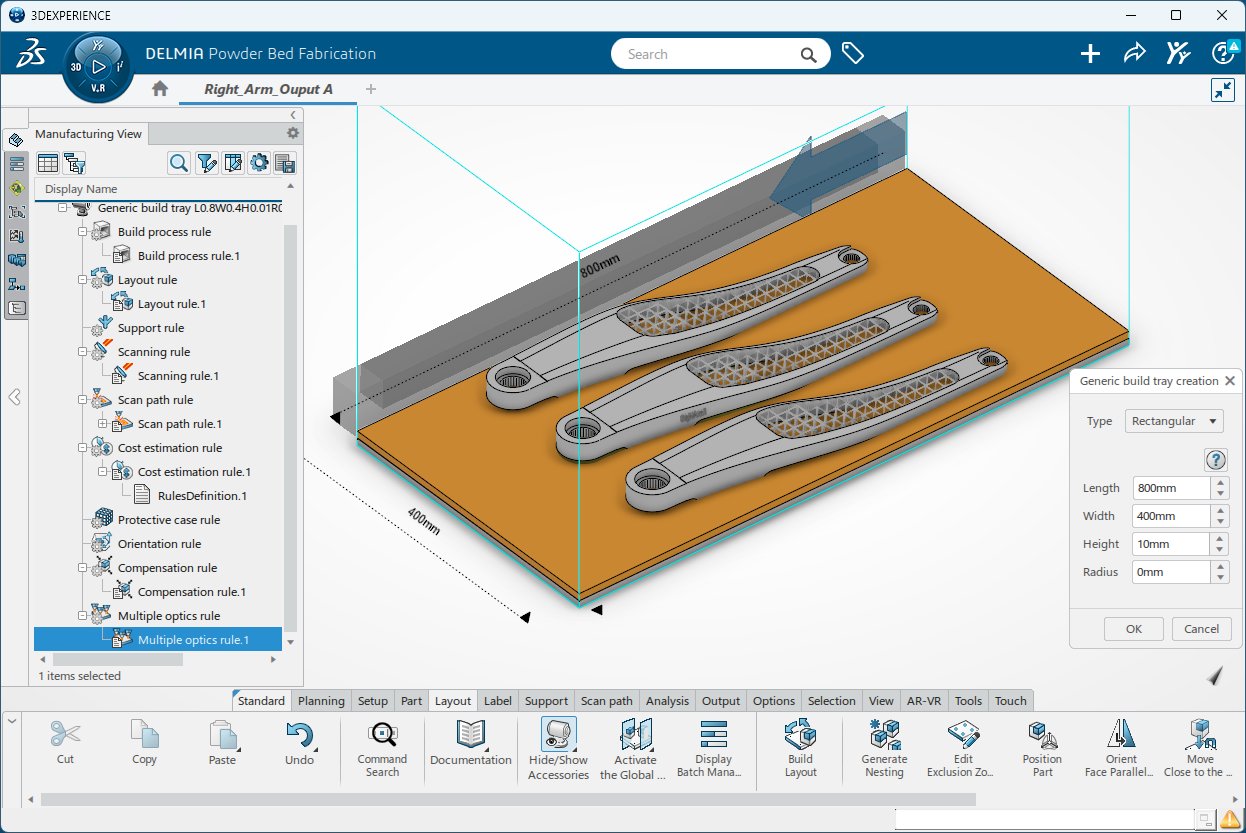Open the Documentation book icon

(x=470, y=735)
